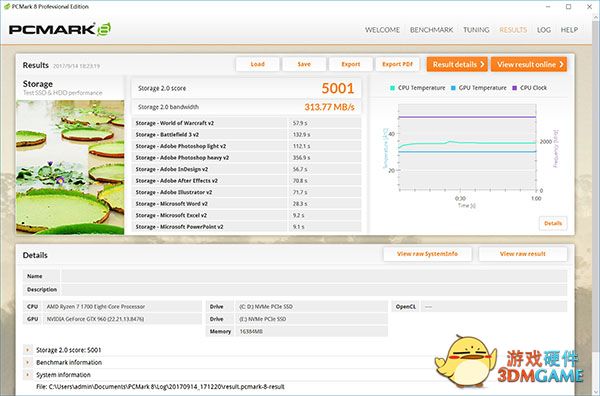Click the Name input field

click(314, 276)
